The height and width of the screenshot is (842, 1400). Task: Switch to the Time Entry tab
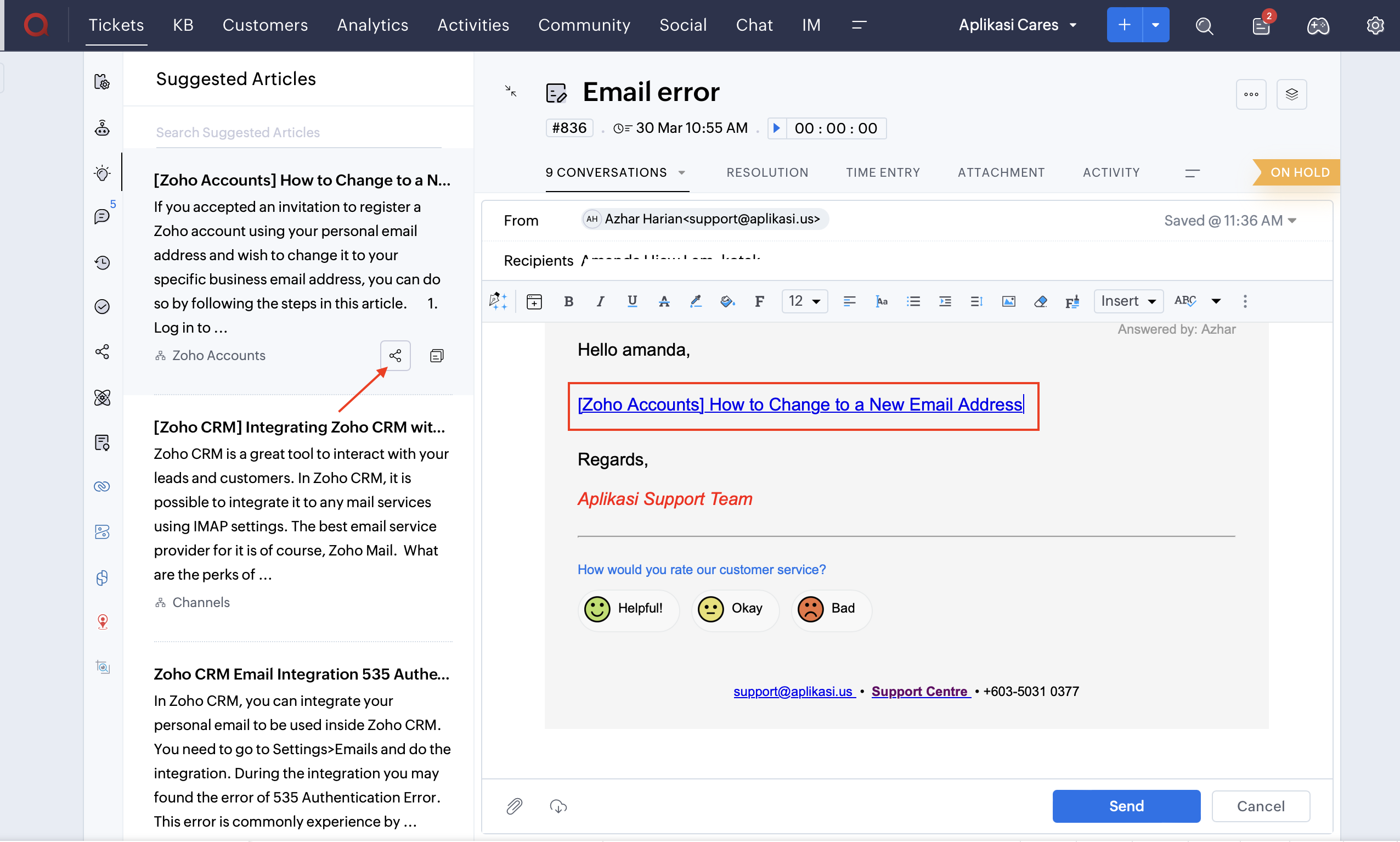883,172
